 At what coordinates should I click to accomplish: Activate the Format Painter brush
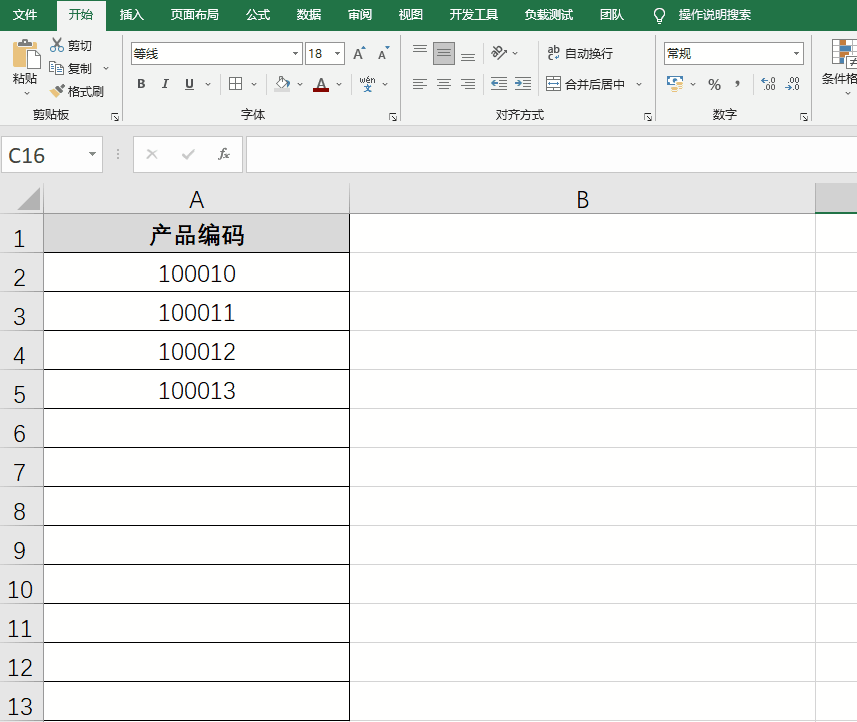[x=57, y=91]
